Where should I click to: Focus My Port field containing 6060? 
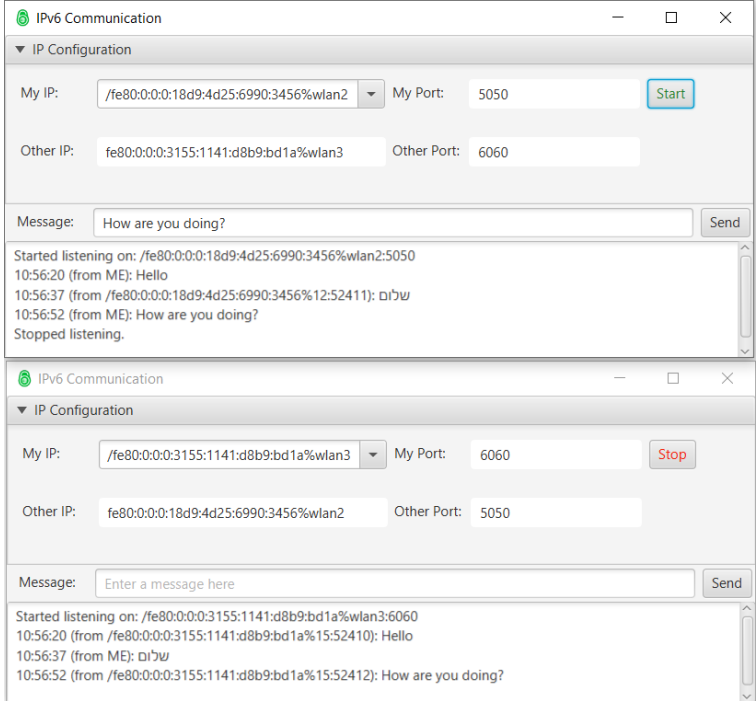[x=556, y=455]
